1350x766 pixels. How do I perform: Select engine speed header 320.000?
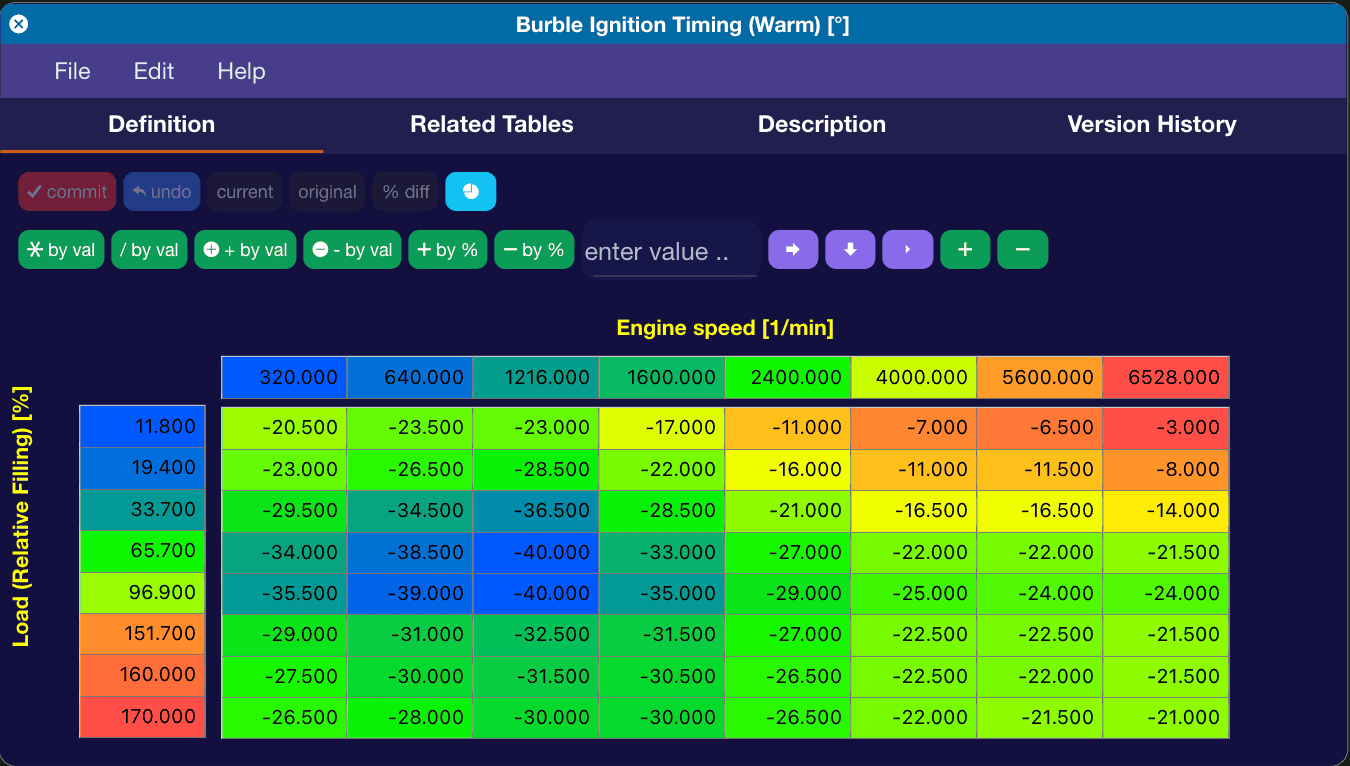tap(284, 377)
